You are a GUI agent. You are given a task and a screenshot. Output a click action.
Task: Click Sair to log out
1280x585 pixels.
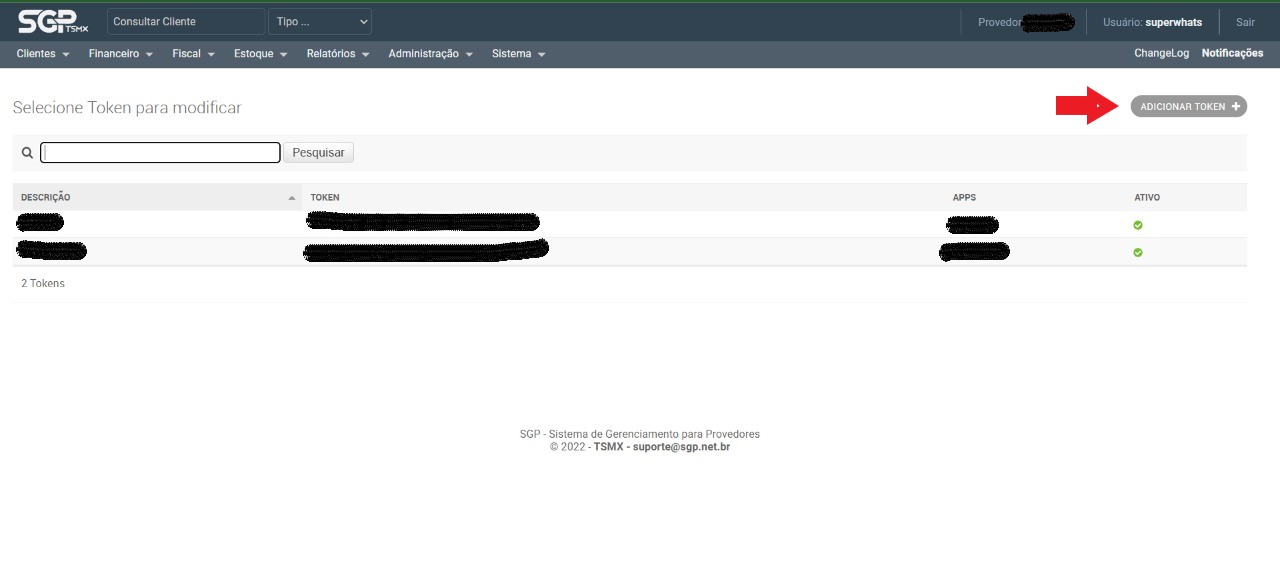pos(1245,22)
